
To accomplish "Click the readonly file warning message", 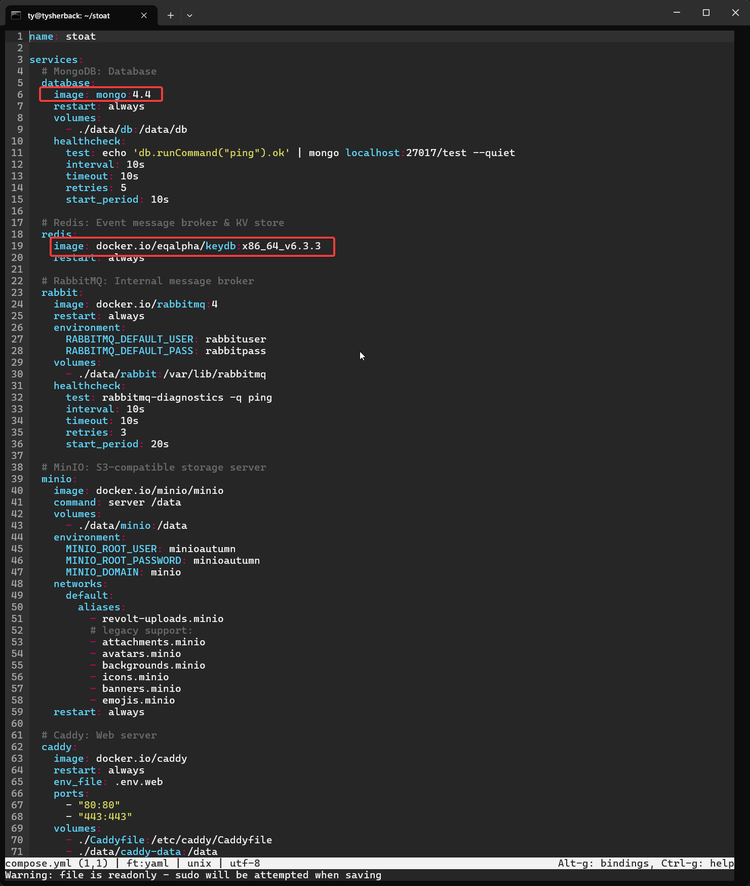I will 193,876.
